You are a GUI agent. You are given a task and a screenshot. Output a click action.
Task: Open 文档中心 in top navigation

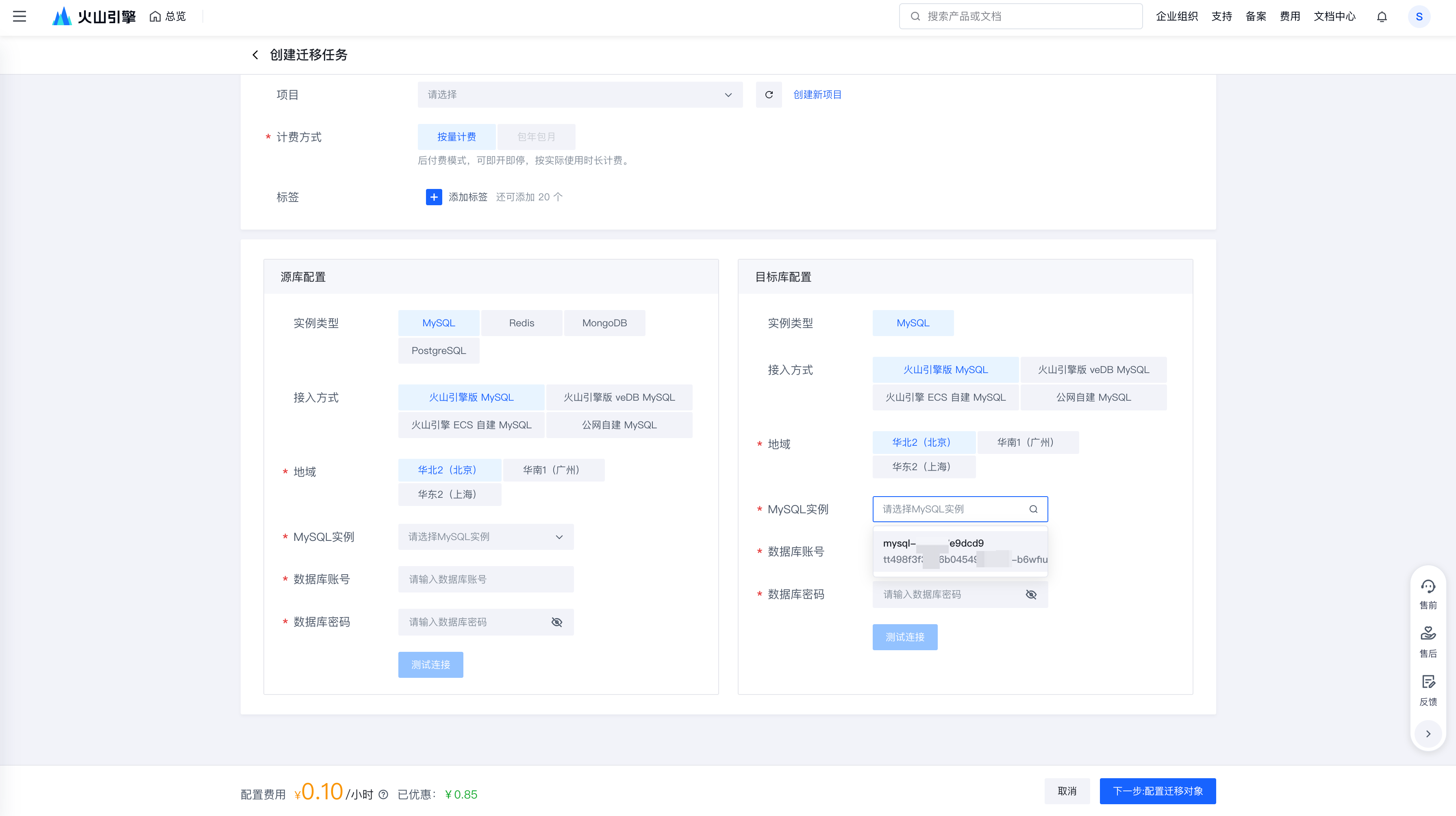1334,16
